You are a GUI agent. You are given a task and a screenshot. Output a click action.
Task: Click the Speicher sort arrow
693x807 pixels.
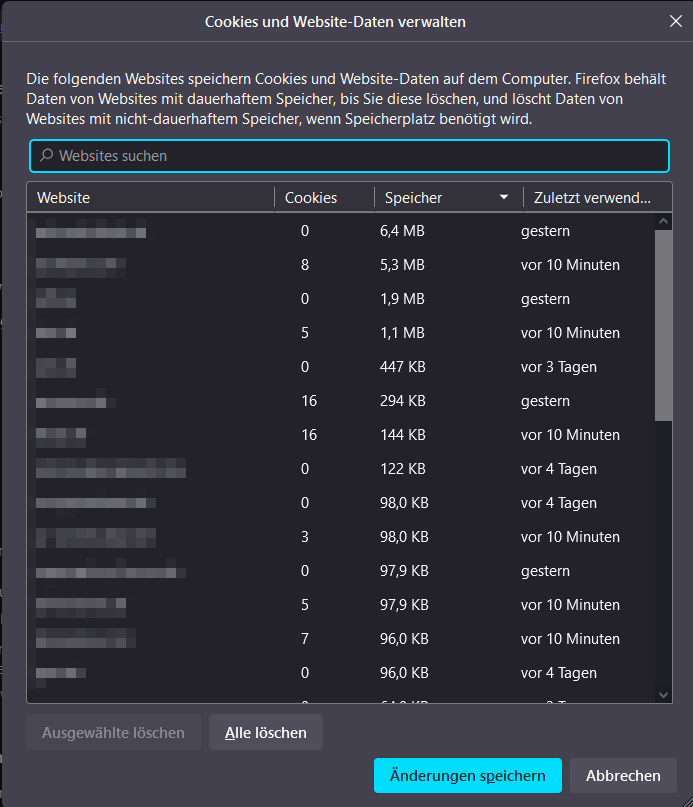[504, 198]
